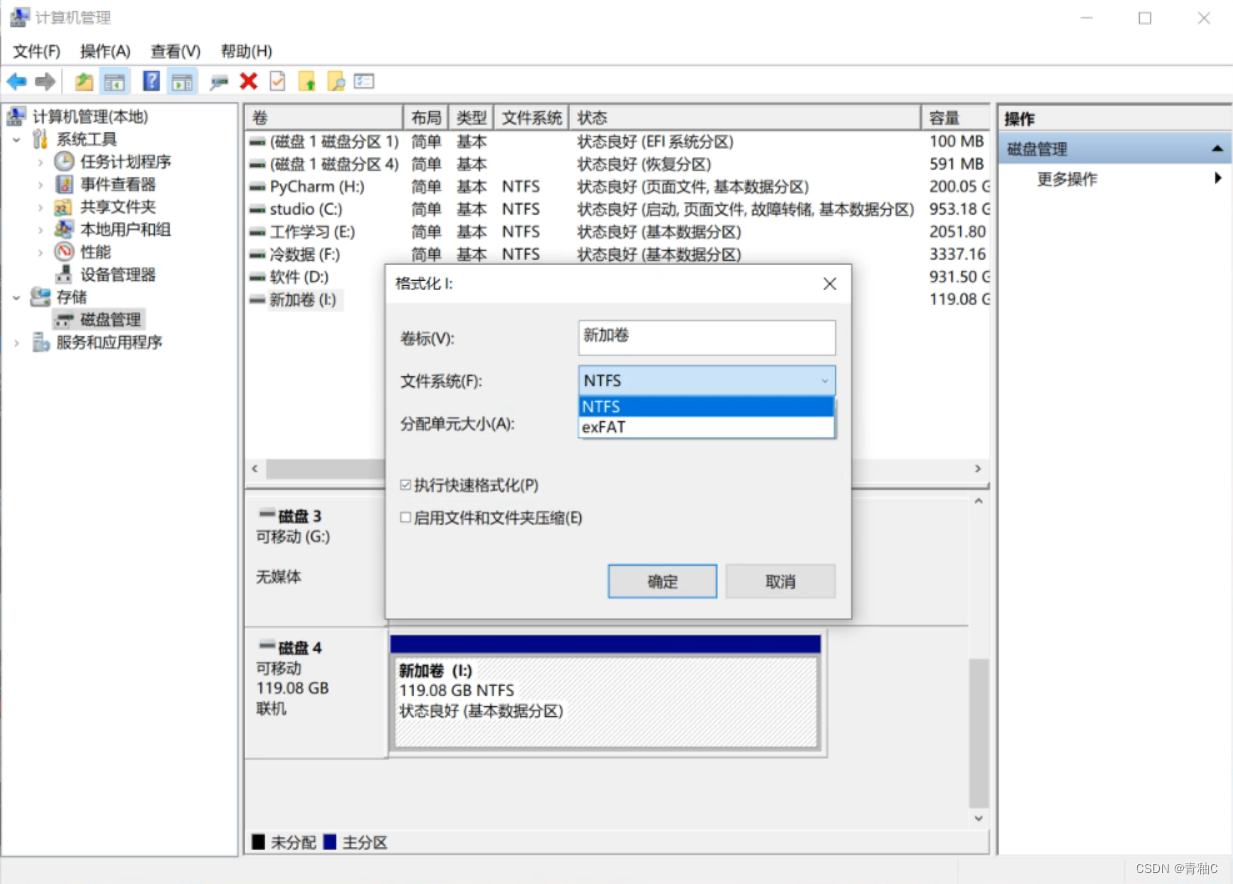This screenshot has height=884, width=1233.
Task: Open the View (查看) menu
Action: [176, 51]
